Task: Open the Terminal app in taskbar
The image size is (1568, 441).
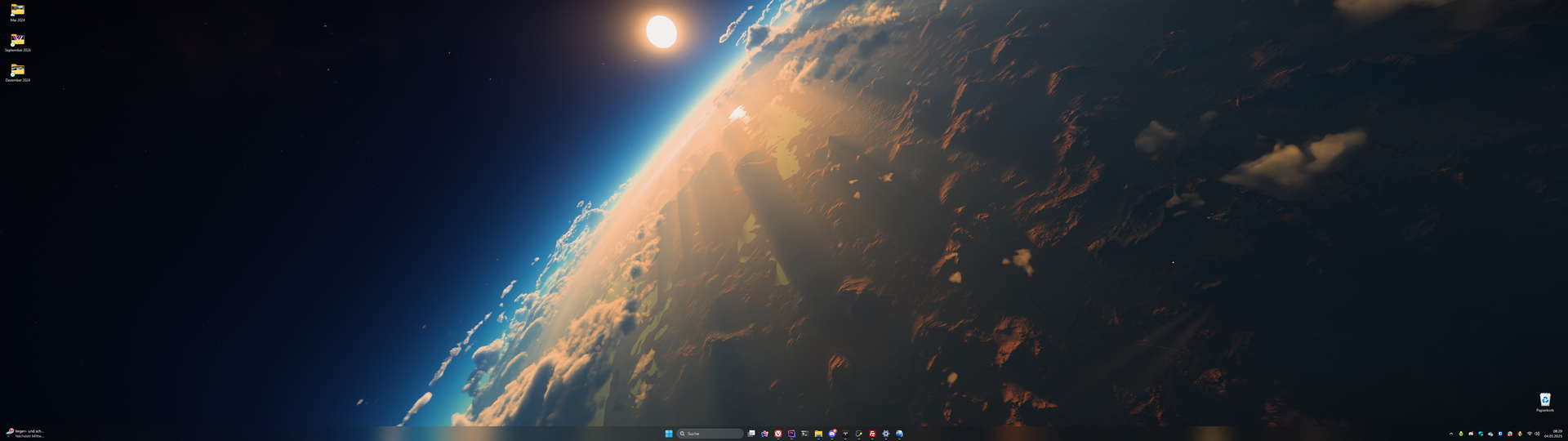Action: point(804,434)
